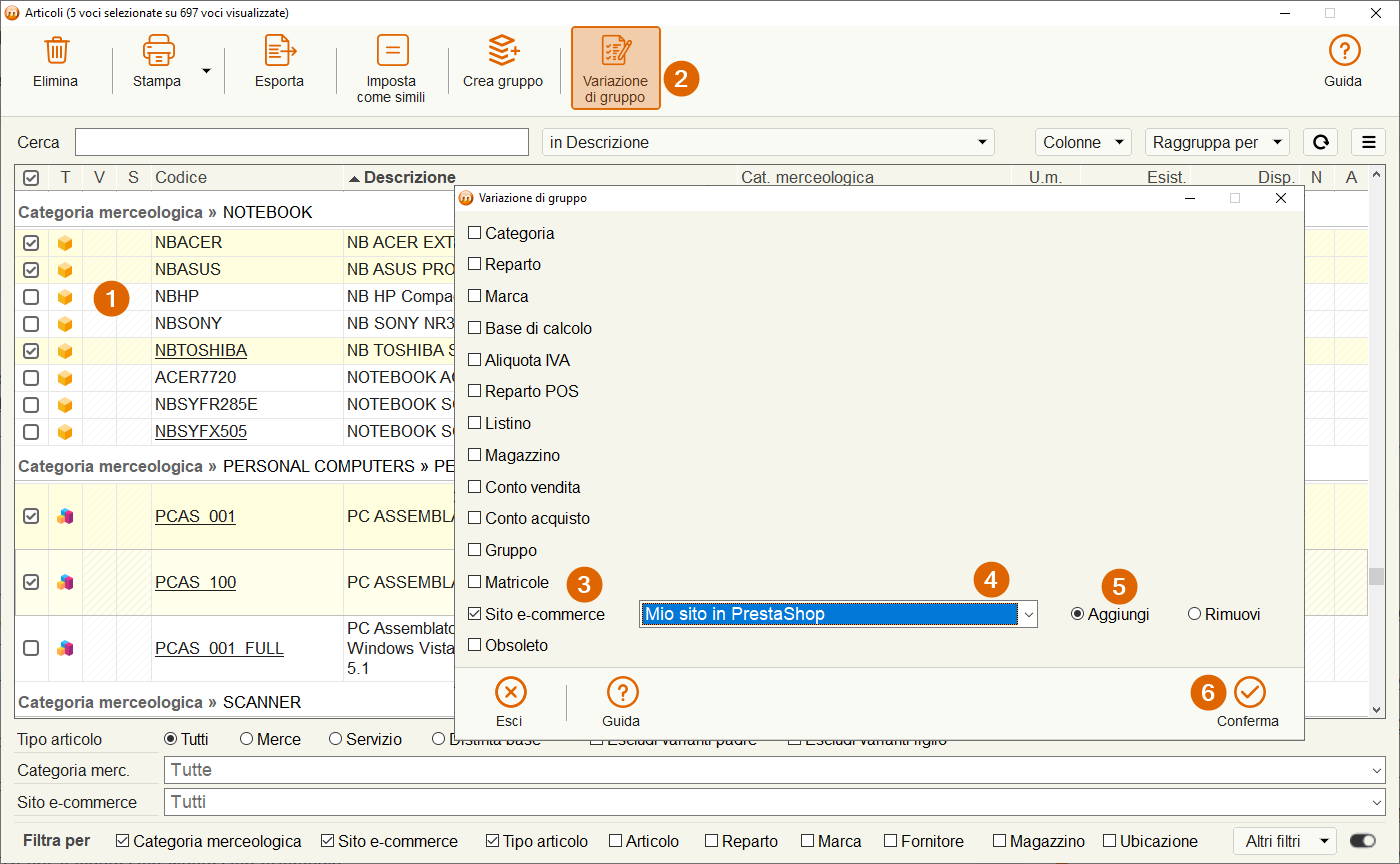This screenshot has width=1400, height=864.
Task: Click the Variazione di gruppo toolbar button
Action: [616, 68]
